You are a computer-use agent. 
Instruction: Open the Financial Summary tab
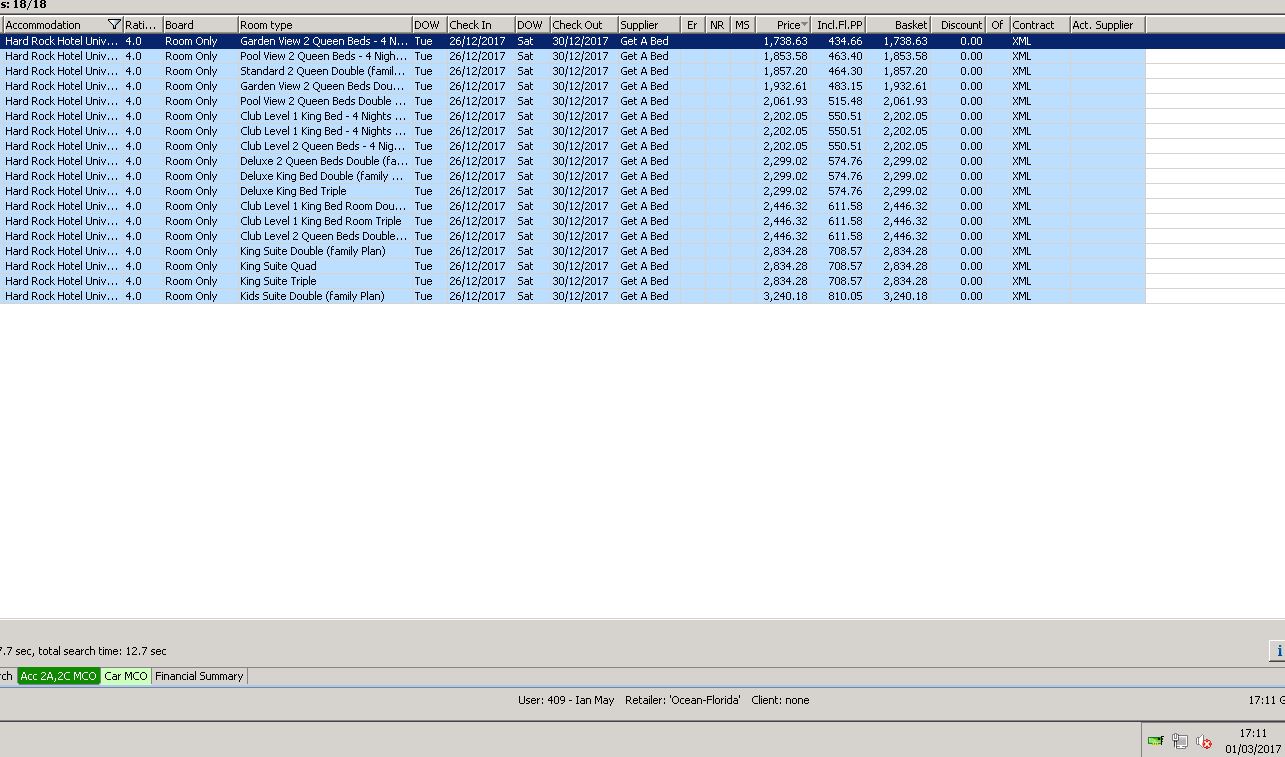pyautogui.click(x=199, y=676)
